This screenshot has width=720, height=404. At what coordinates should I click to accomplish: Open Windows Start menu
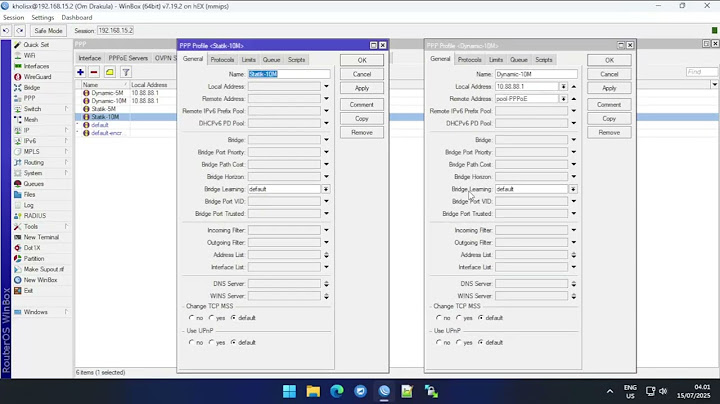click(289, 391)
